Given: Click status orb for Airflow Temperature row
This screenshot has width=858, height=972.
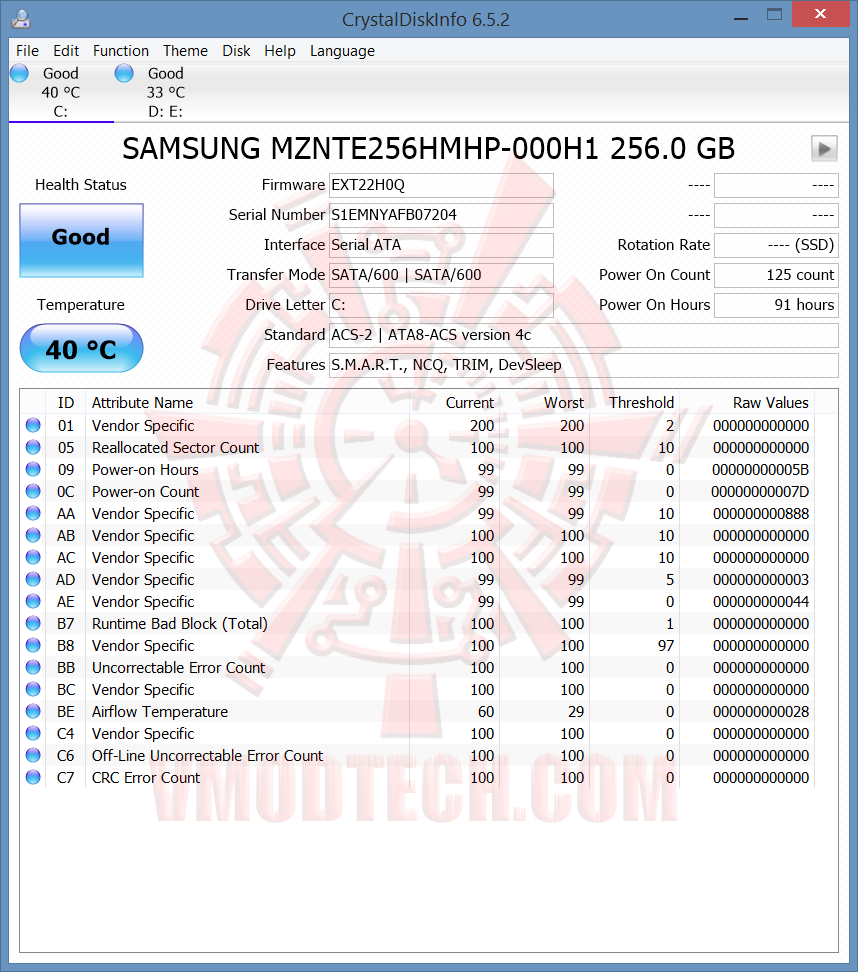Looking at the screenshot, I should pyautogui.click(x=33, y=711).
